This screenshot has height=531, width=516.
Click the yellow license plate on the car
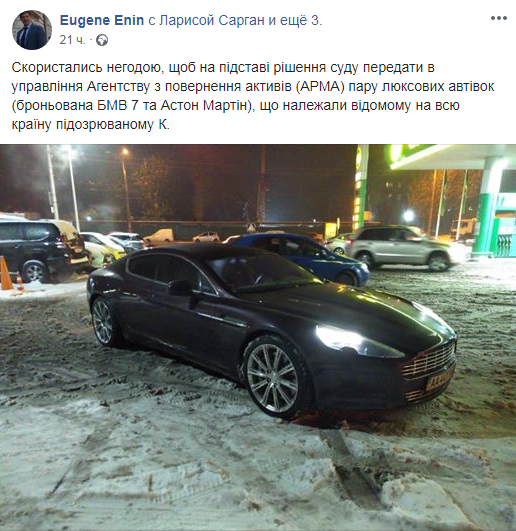(x=439, y=379)
